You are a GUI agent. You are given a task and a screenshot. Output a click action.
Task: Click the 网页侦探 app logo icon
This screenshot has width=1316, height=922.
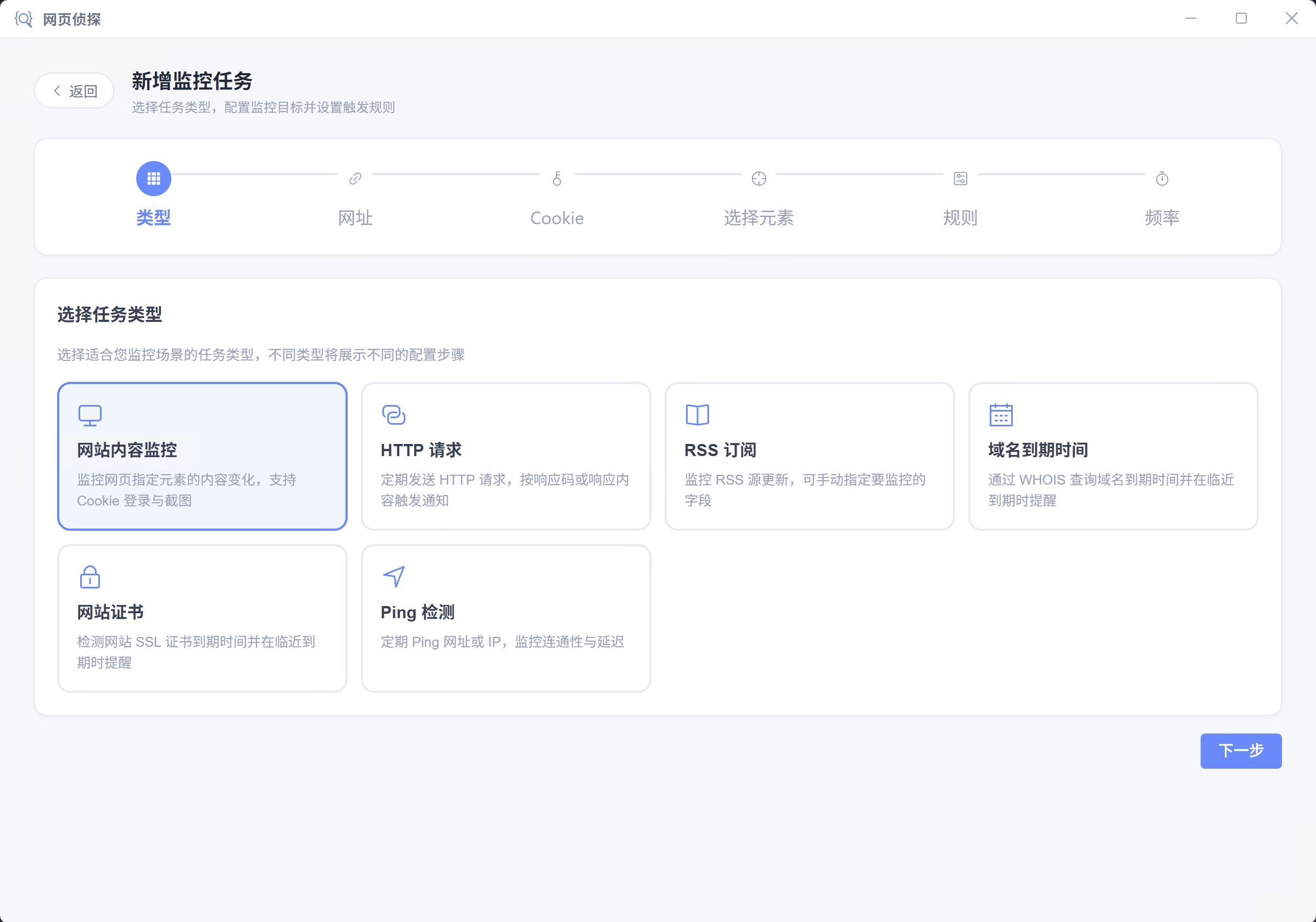(x=24, y=19)
